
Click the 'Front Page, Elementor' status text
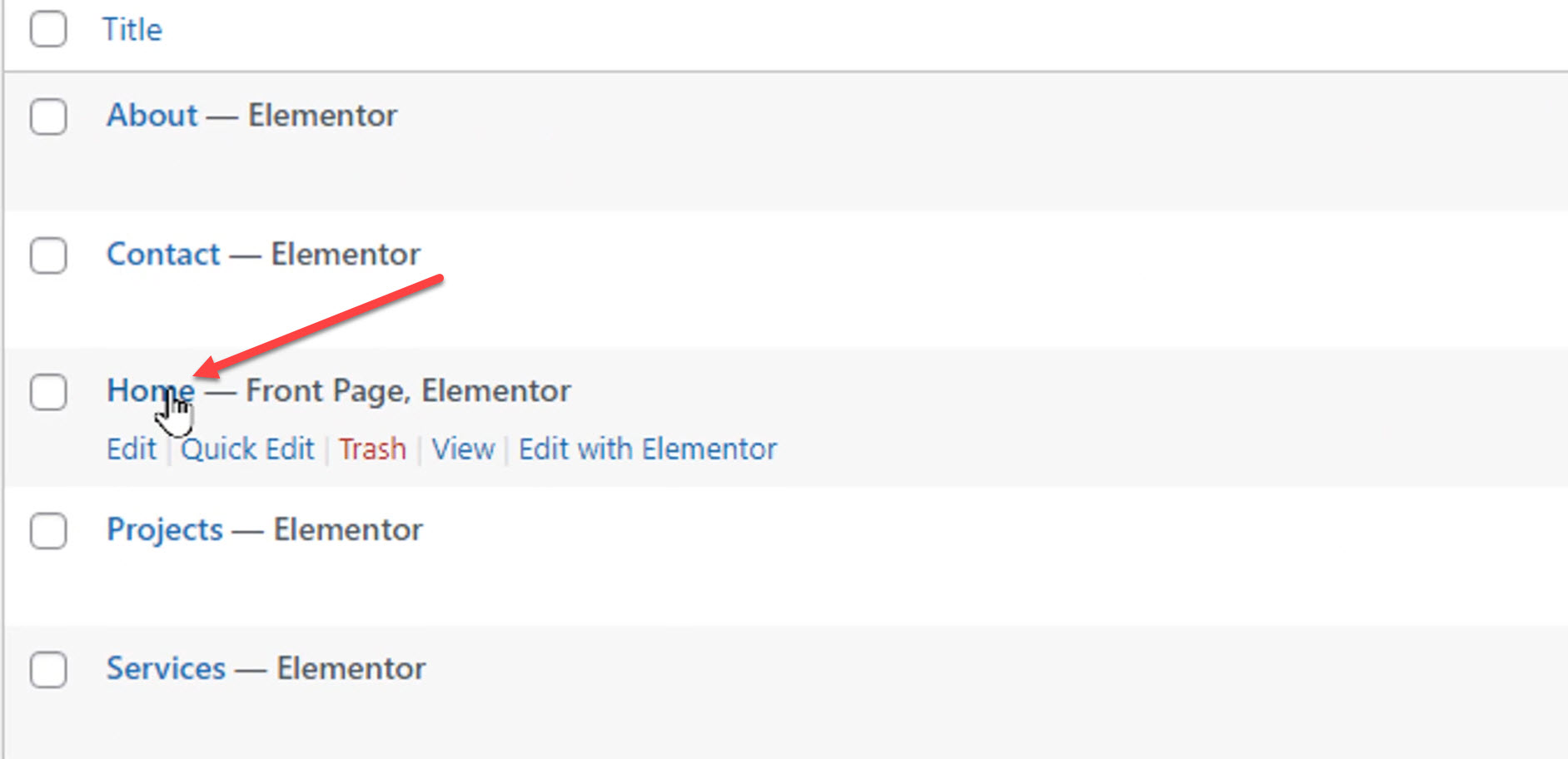pos(408,391)
